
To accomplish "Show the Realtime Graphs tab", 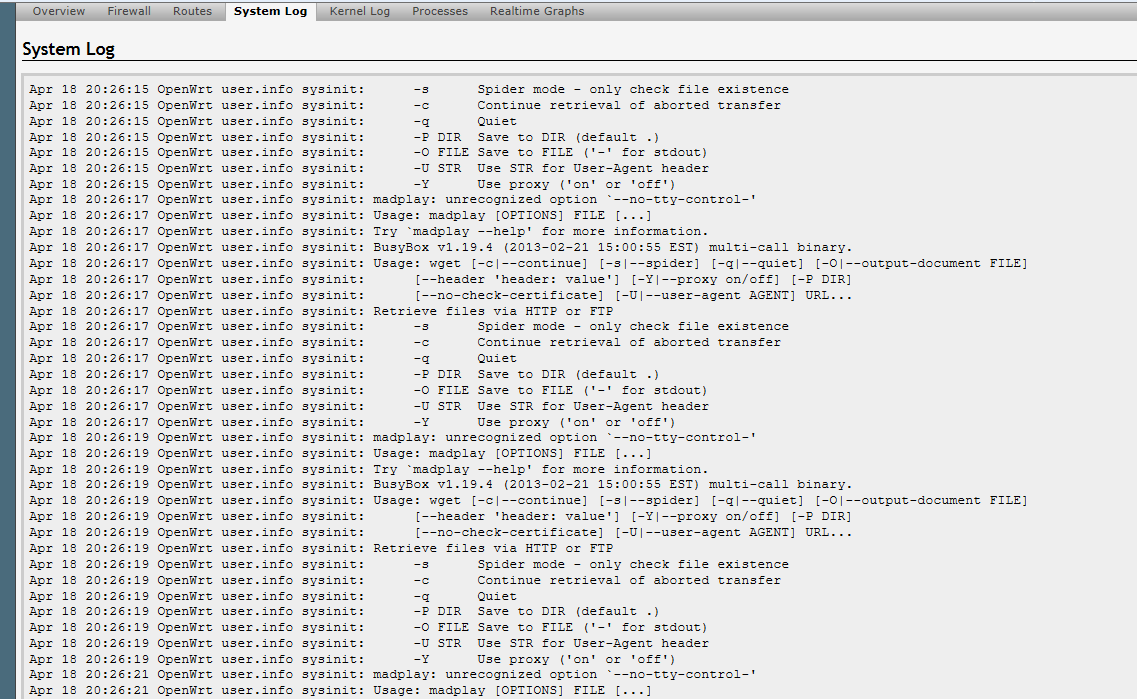I will pyautogui.click(x=537, y=12).
